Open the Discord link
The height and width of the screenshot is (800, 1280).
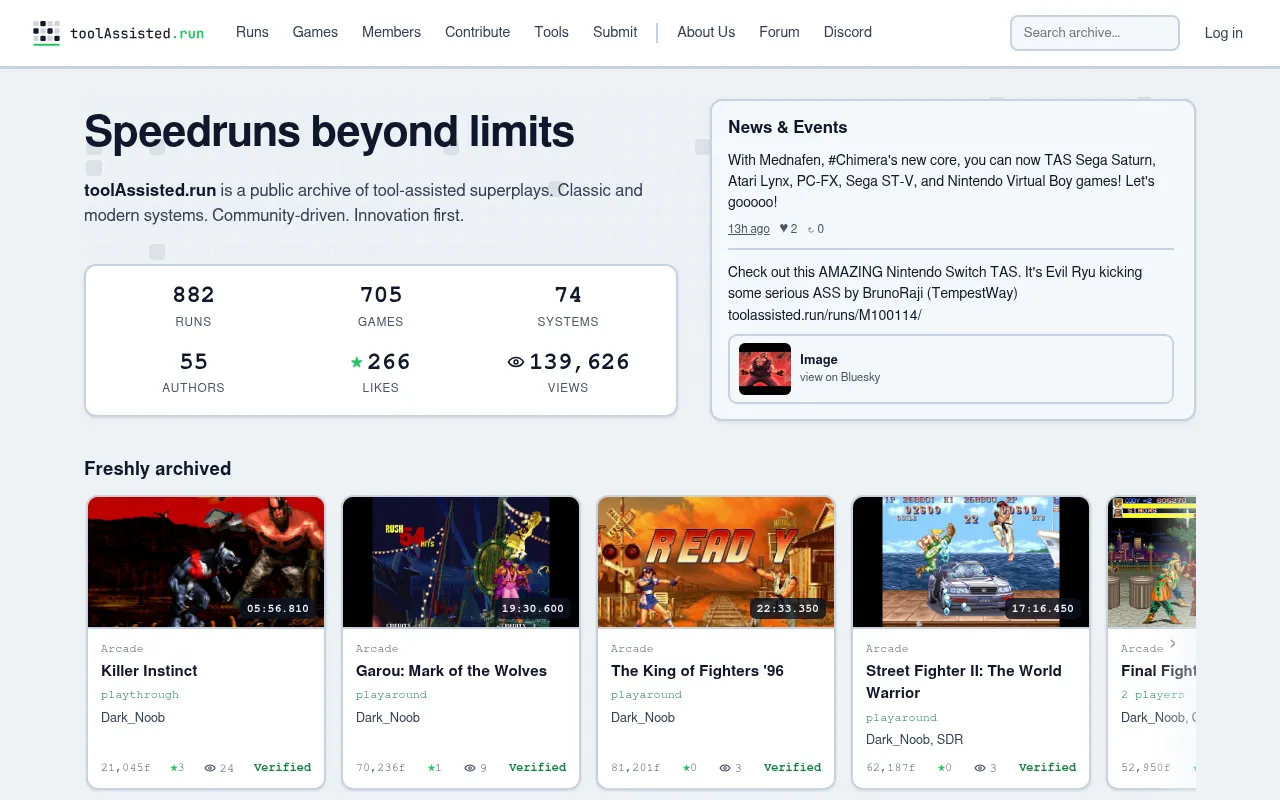point(848,32)
